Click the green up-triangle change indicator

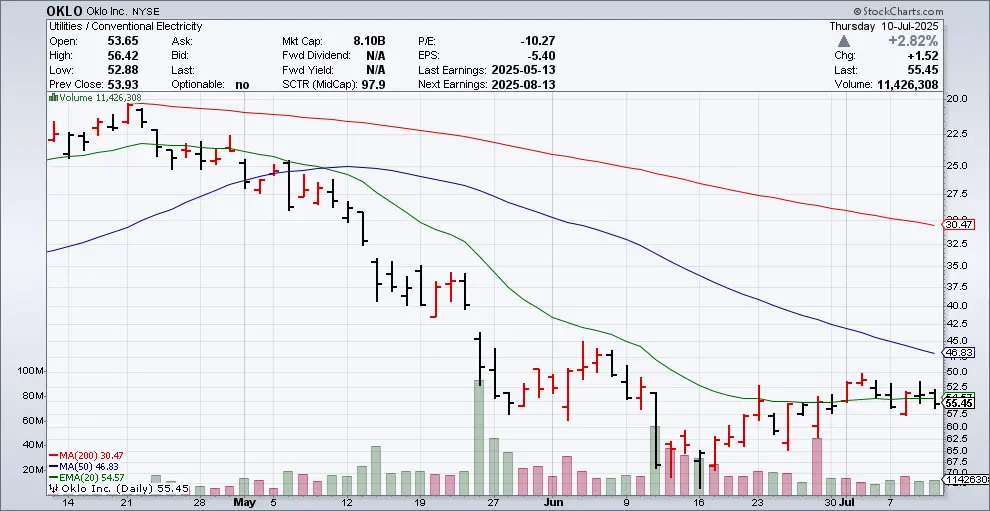844,41
